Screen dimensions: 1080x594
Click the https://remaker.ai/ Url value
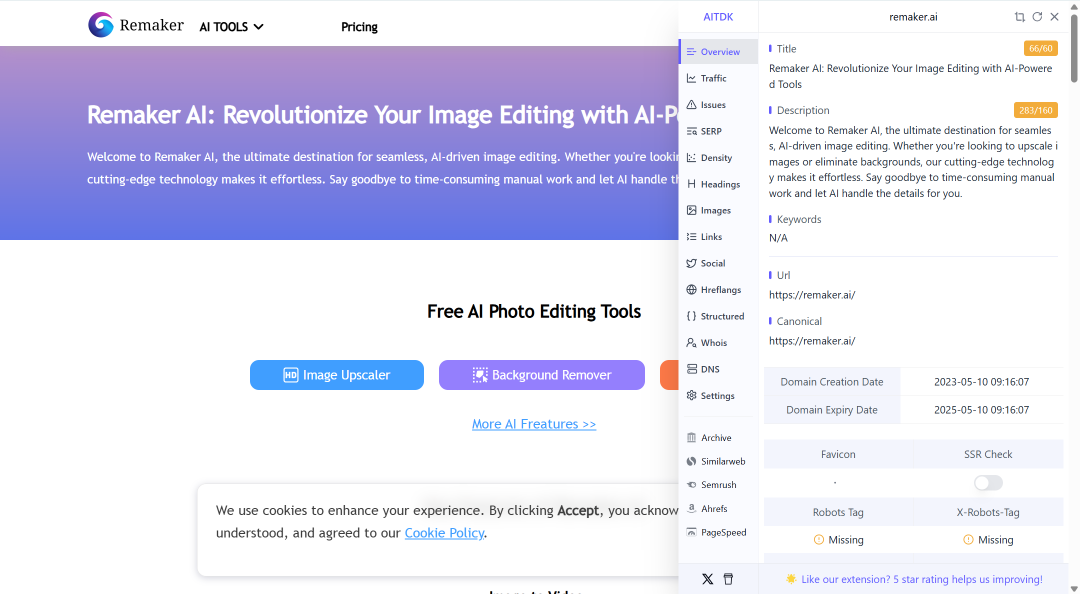(x=812, y=295)
